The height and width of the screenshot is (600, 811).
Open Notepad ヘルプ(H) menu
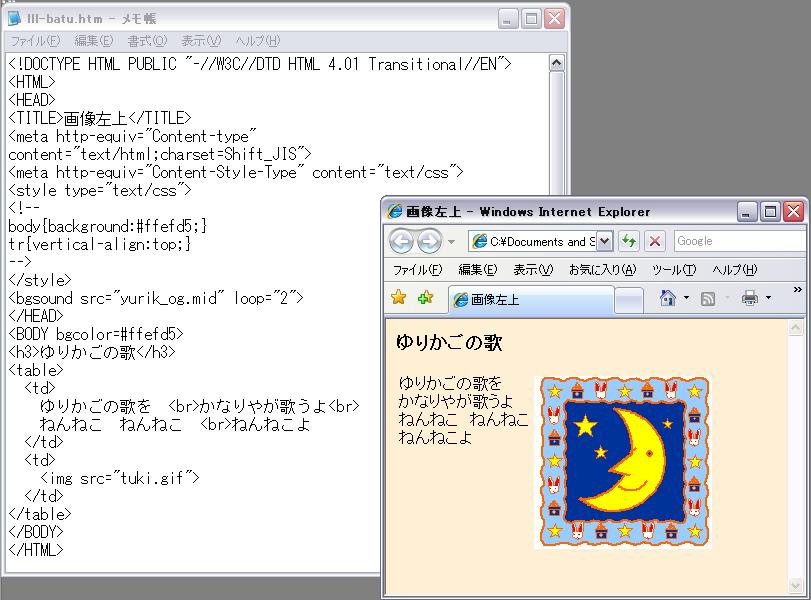(257, 40)
